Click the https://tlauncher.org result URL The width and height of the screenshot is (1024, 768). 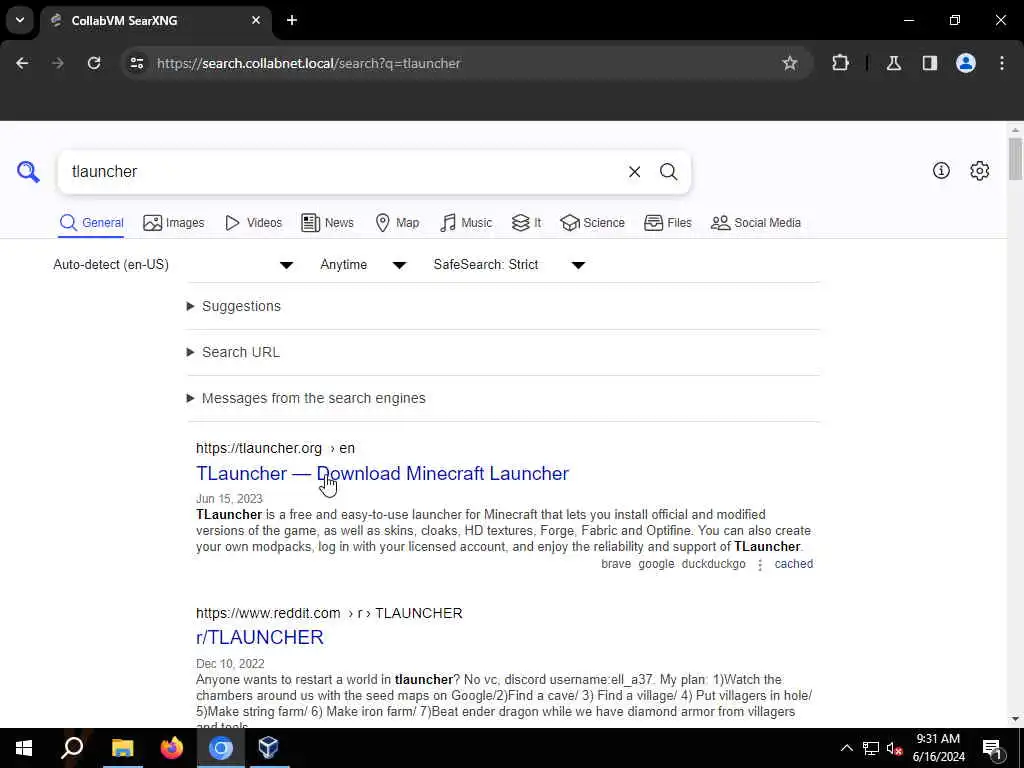pos(275,448)
